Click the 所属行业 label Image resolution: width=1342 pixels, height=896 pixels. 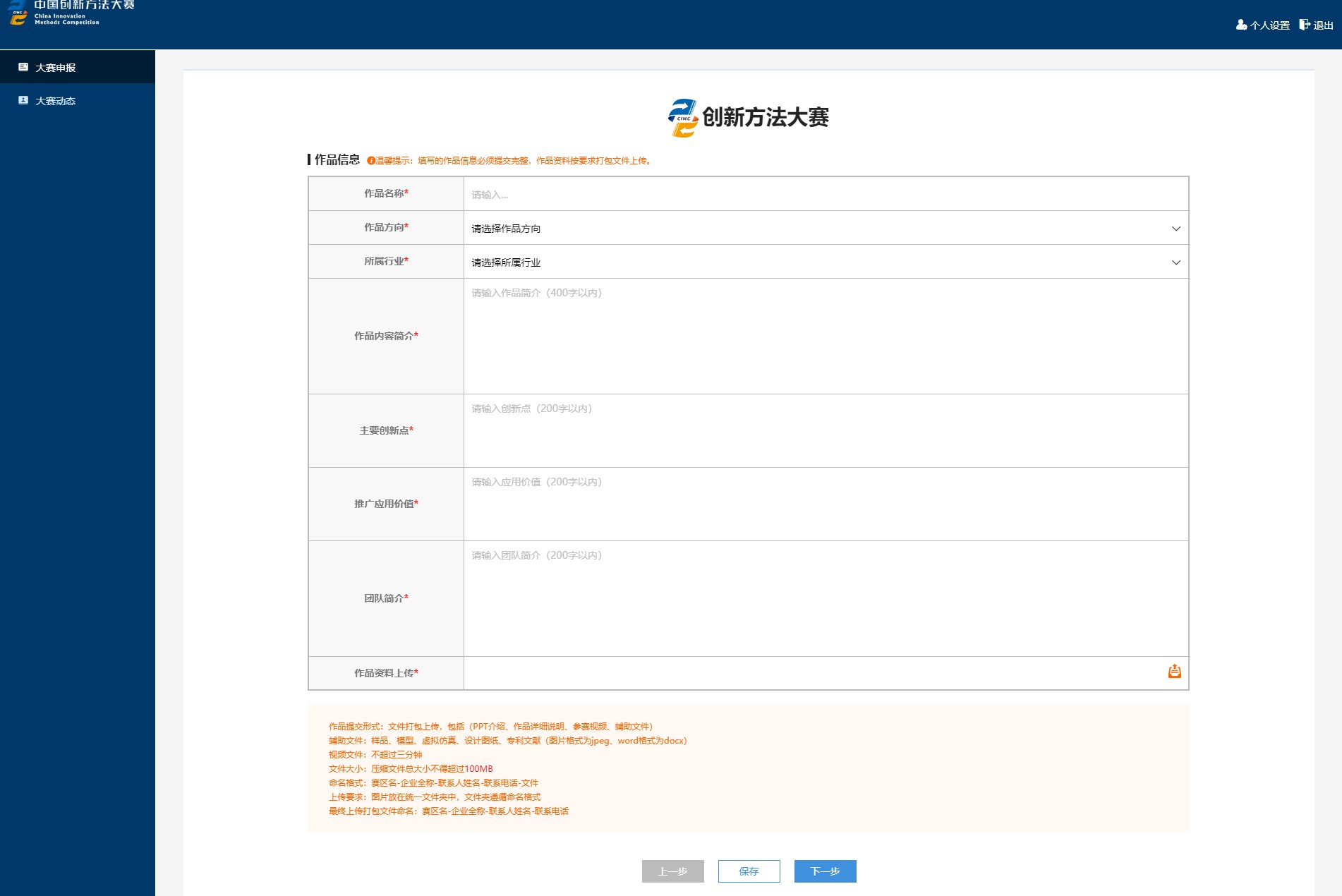pos(386,261)
